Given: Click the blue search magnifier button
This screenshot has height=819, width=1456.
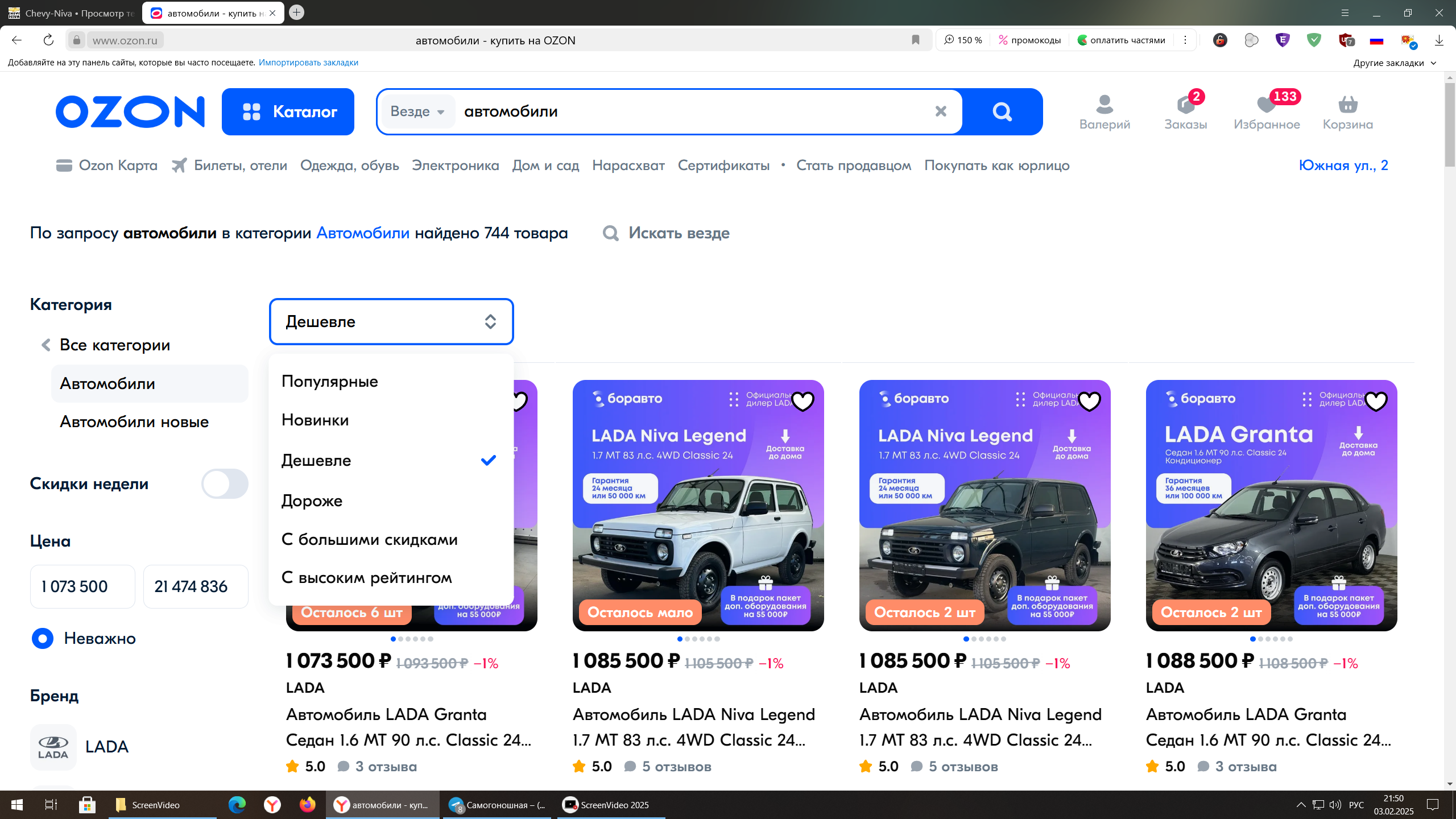Looking at the screenshot, I should [x=1002, y=111].
